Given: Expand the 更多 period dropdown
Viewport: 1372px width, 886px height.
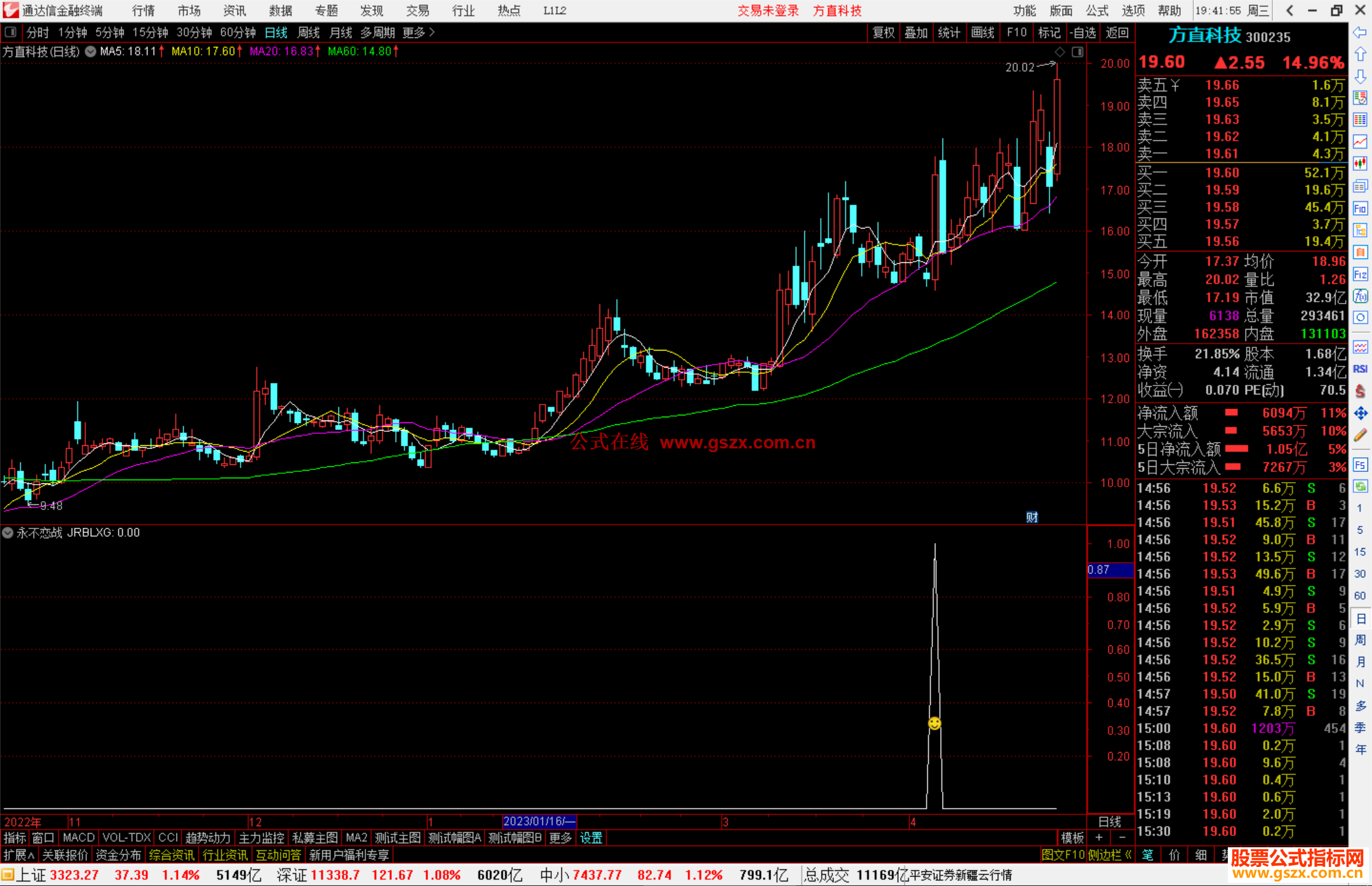Looking at the screenshot, I should (x=418, y=32).
